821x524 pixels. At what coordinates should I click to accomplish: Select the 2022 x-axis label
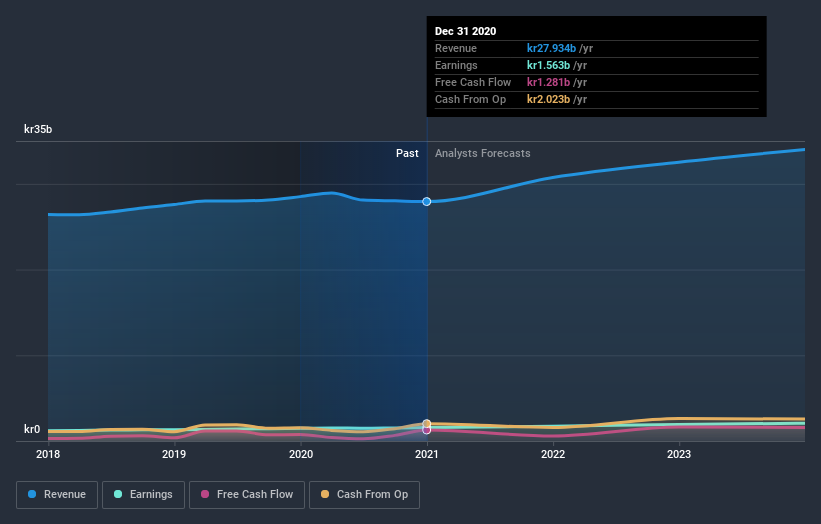pyautogui.click(x=553, y=454)
